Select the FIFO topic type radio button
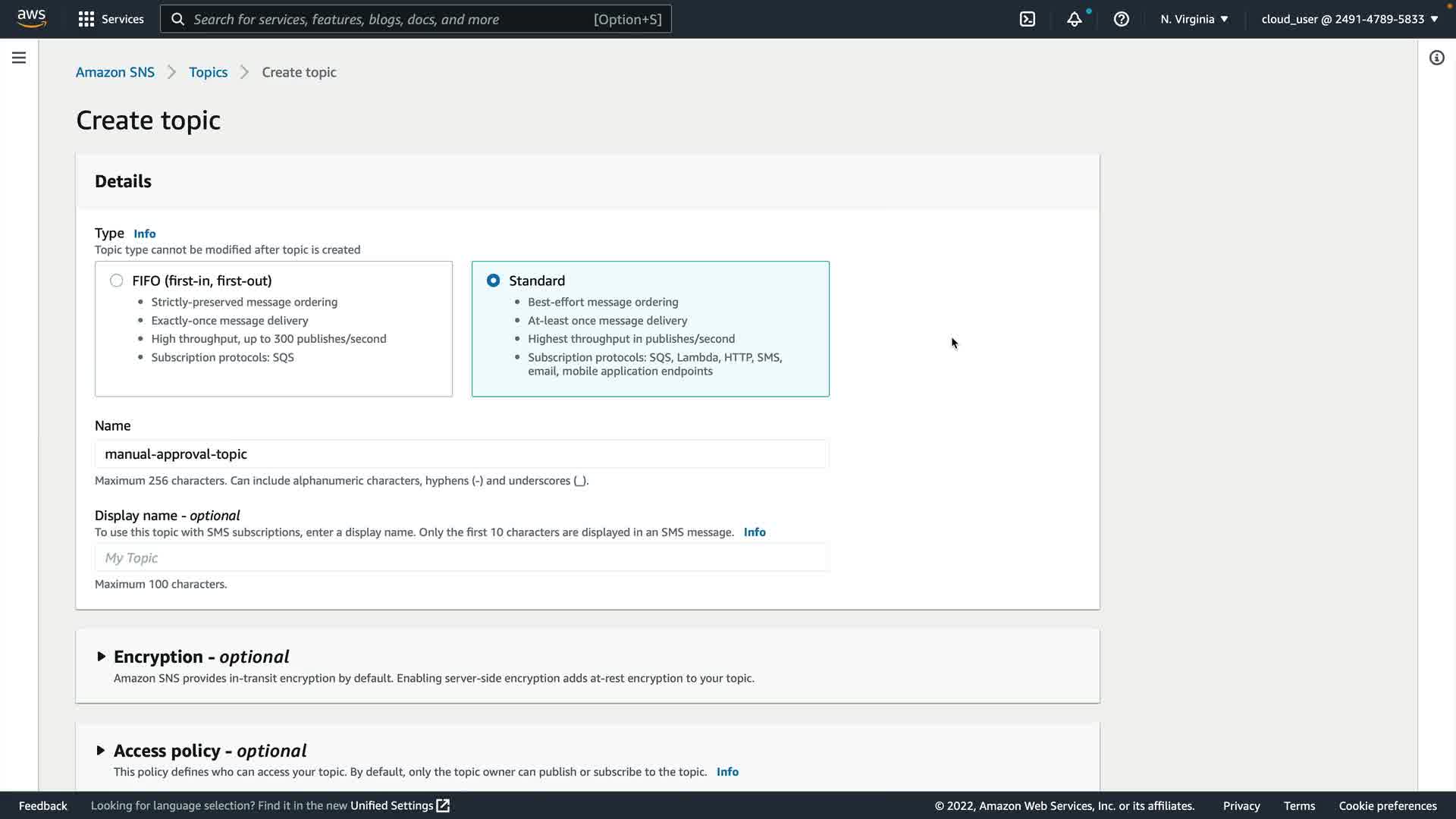This screenshot has width=1456, height=819. point(116,281)
